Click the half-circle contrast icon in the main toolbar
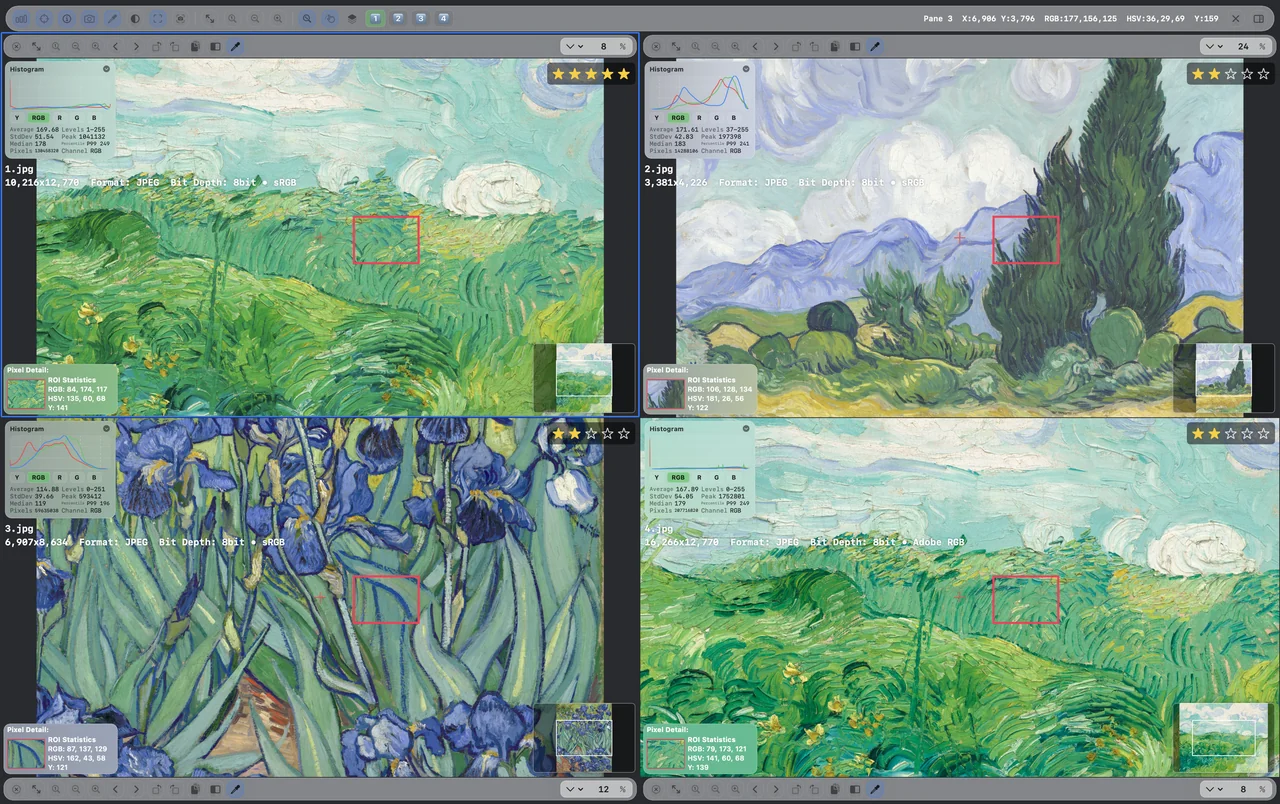The height and width of the screenshot is (804, 1280). (x=136, y=18)
